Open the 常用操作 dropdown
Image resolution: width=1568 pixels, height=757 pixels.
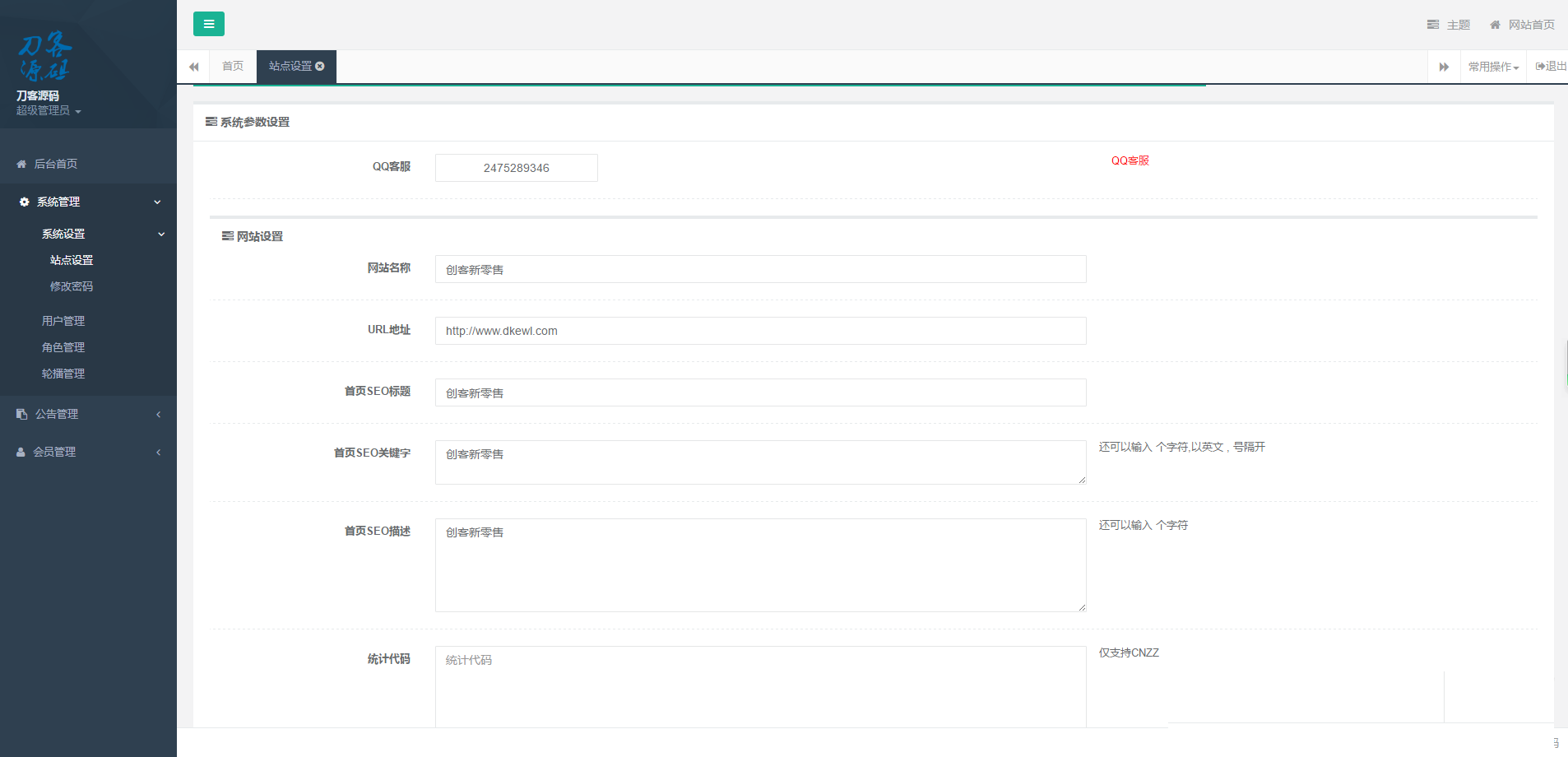click(1493, 67)
